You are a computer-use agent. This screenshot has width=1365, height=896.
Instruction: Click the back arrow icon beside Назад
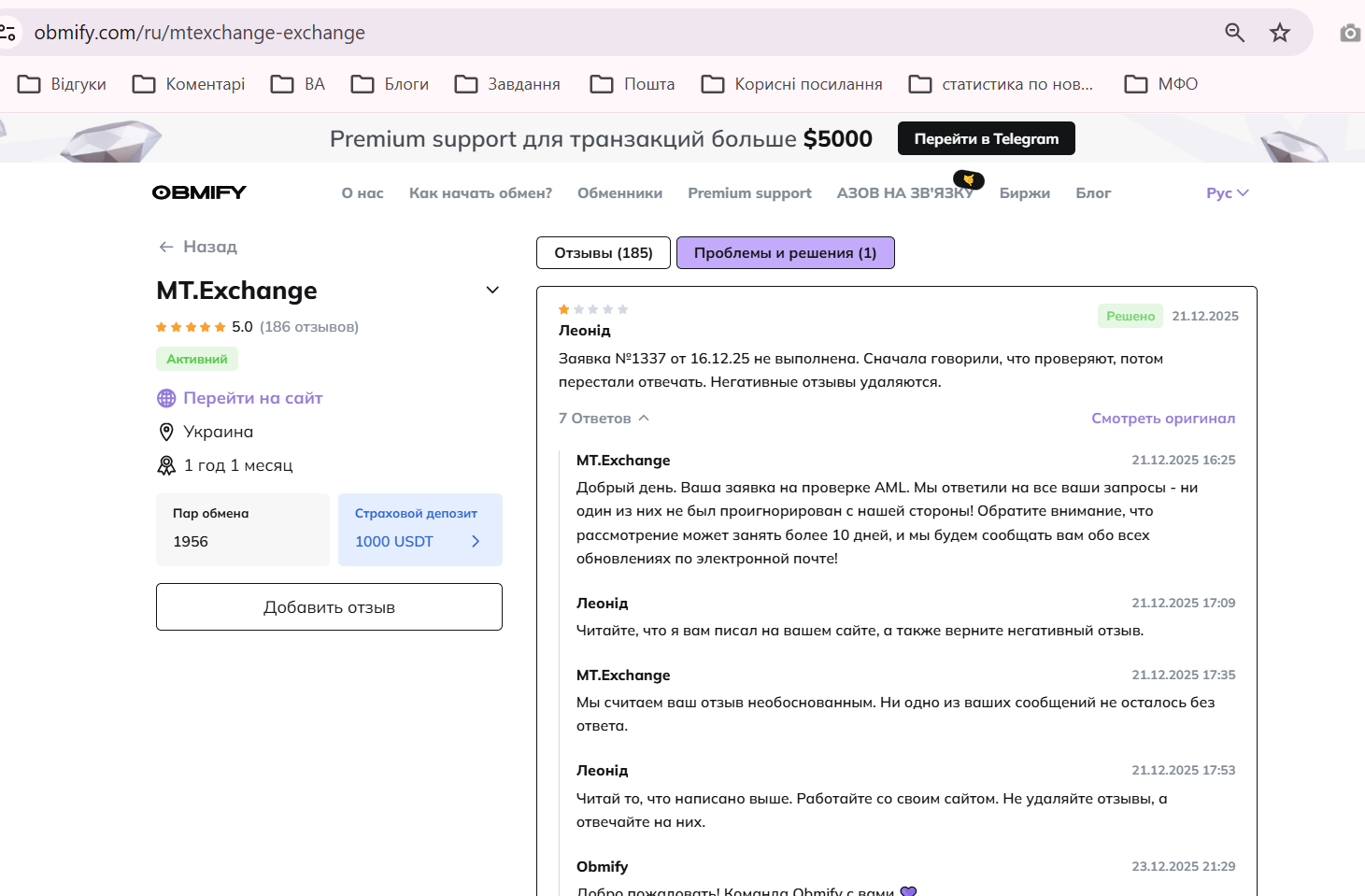click(x=166, y=247)
